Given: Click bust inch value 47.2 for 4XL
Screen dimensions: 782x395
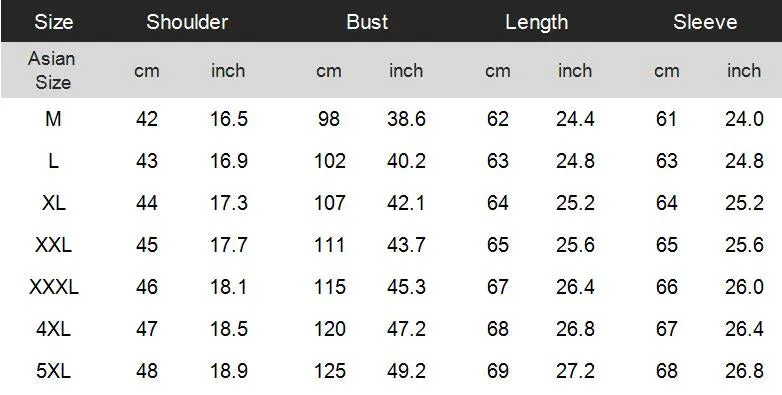Looking at the screenshot, I should tap(406, 329).
